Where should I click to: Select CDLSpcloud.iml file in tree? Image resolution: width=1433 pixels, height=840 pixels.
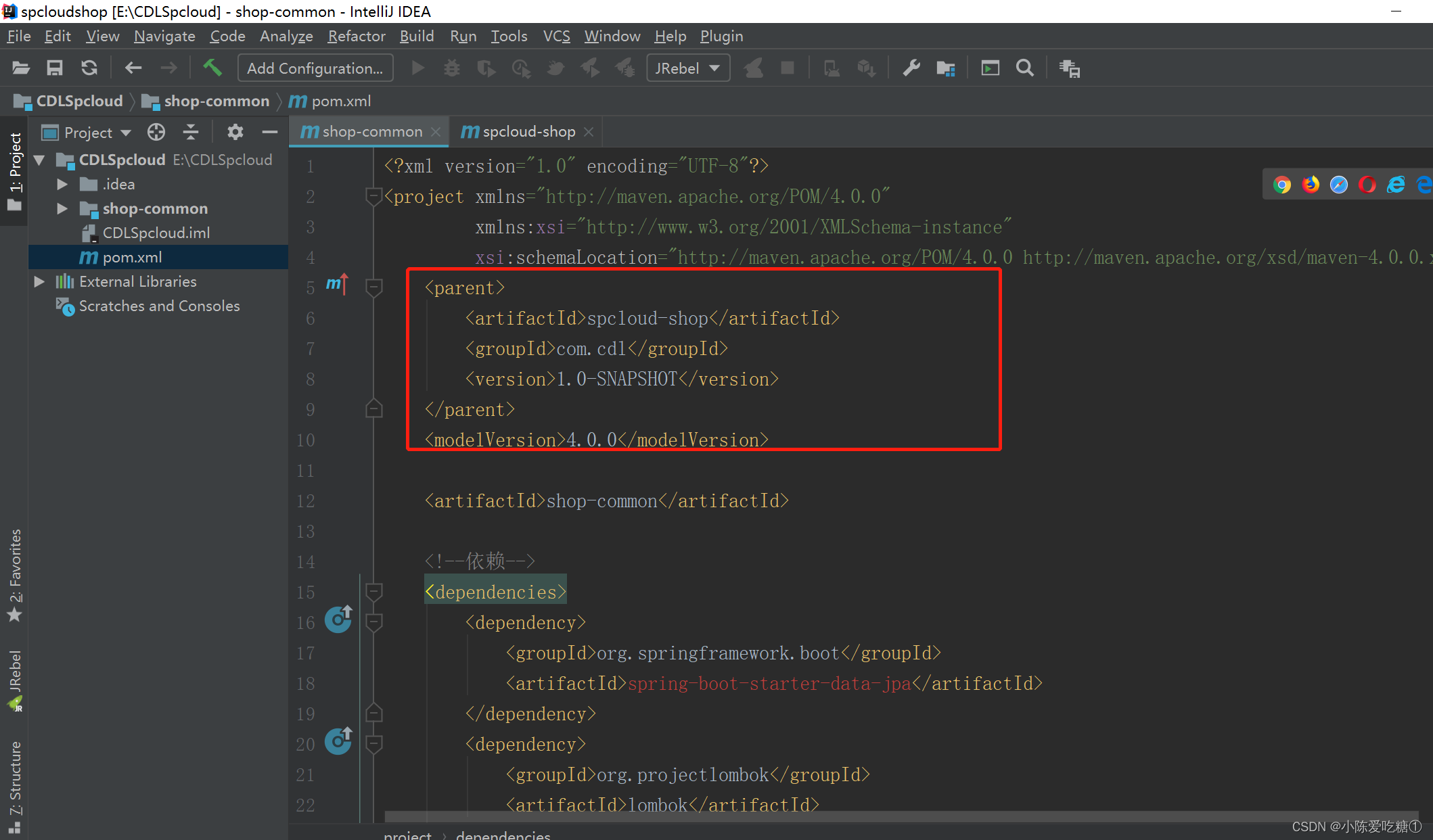tap(156, 233)
